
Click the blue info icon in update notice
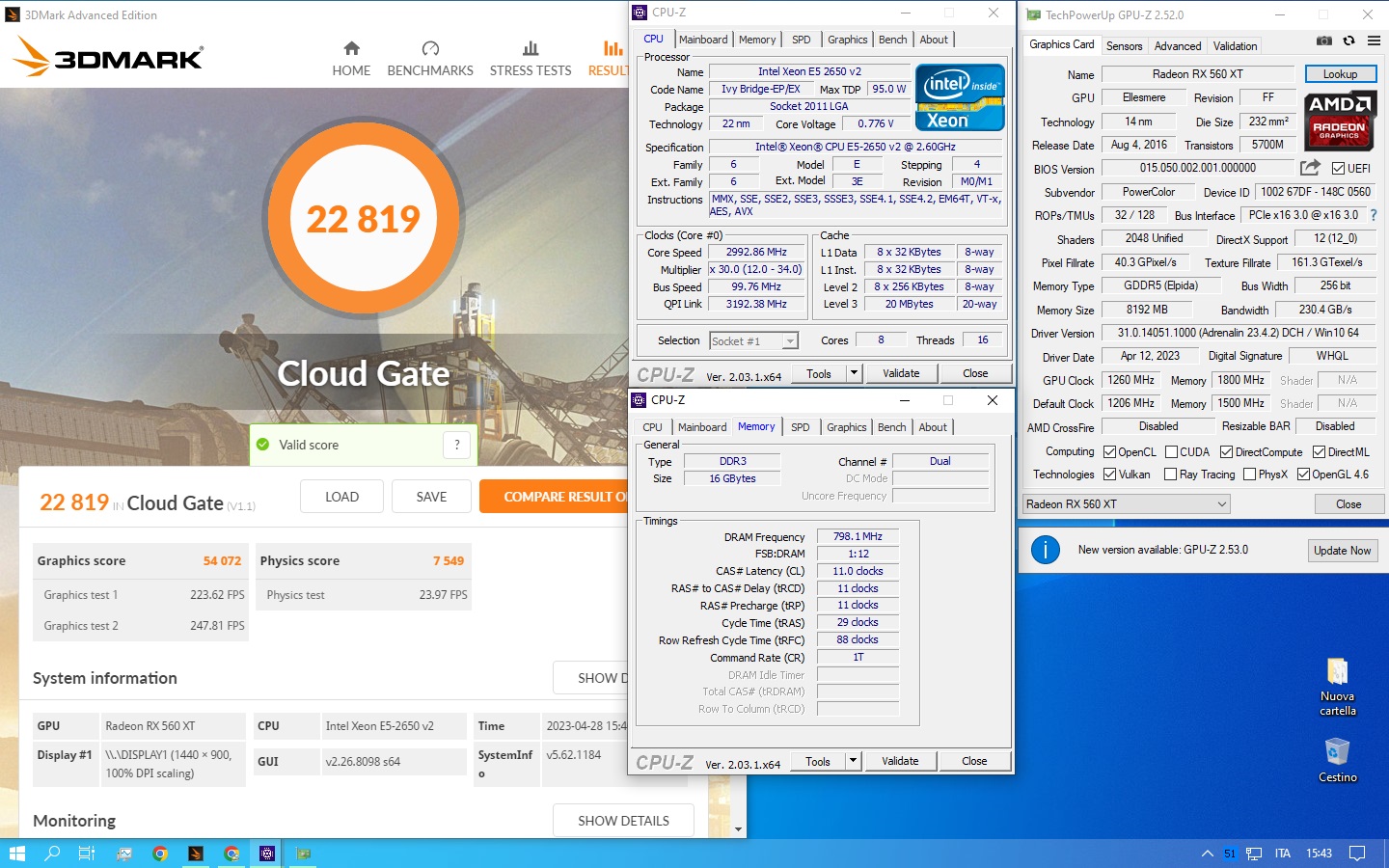[x=1045, y=550]
